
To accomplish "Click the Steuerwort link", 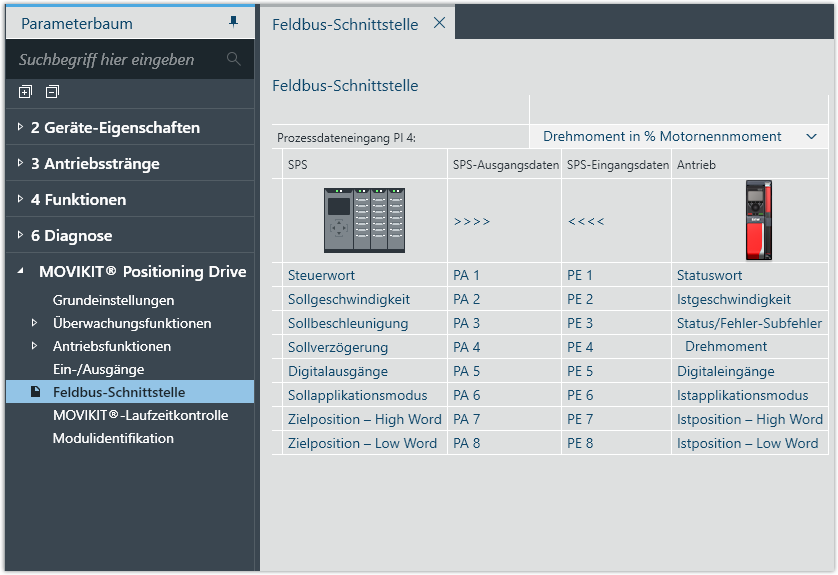I will pyautogui.click(x=321, y=275).
